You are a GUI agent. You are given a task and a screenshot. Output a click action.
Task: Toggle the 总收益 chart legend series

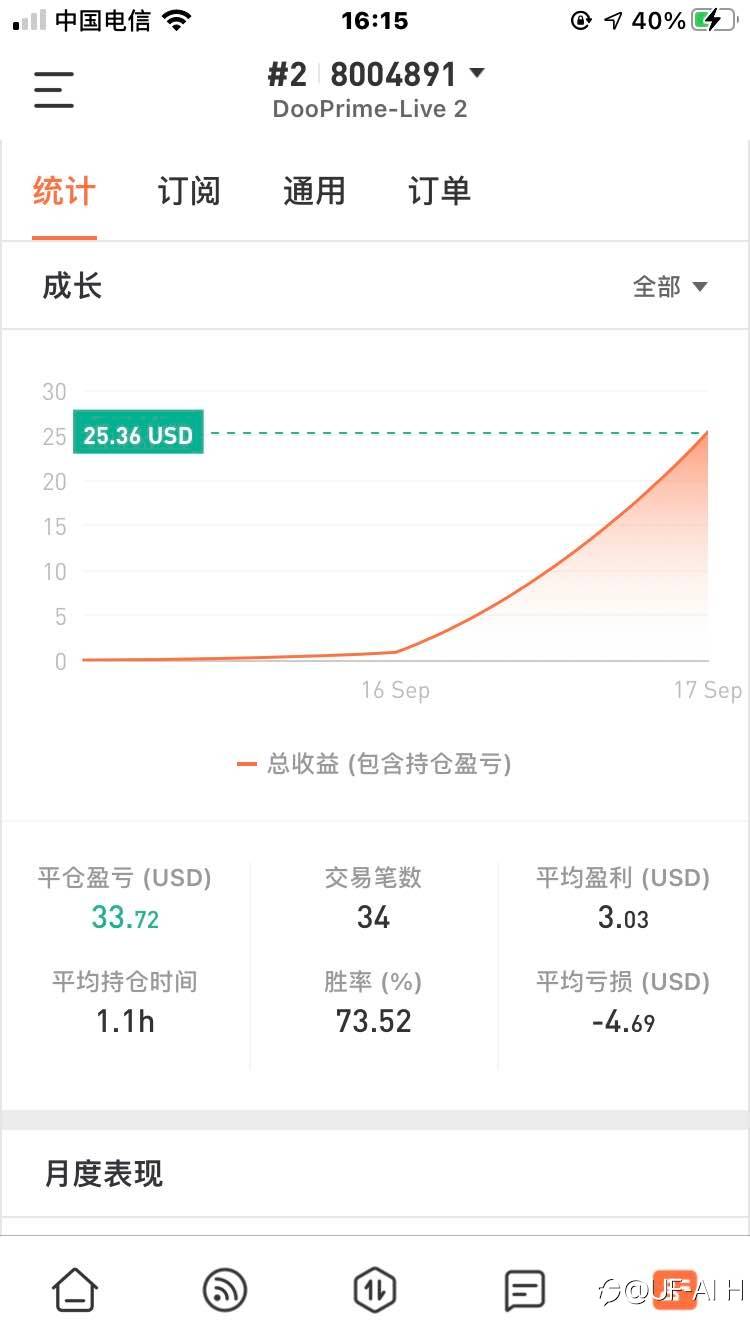pos(374,765)
